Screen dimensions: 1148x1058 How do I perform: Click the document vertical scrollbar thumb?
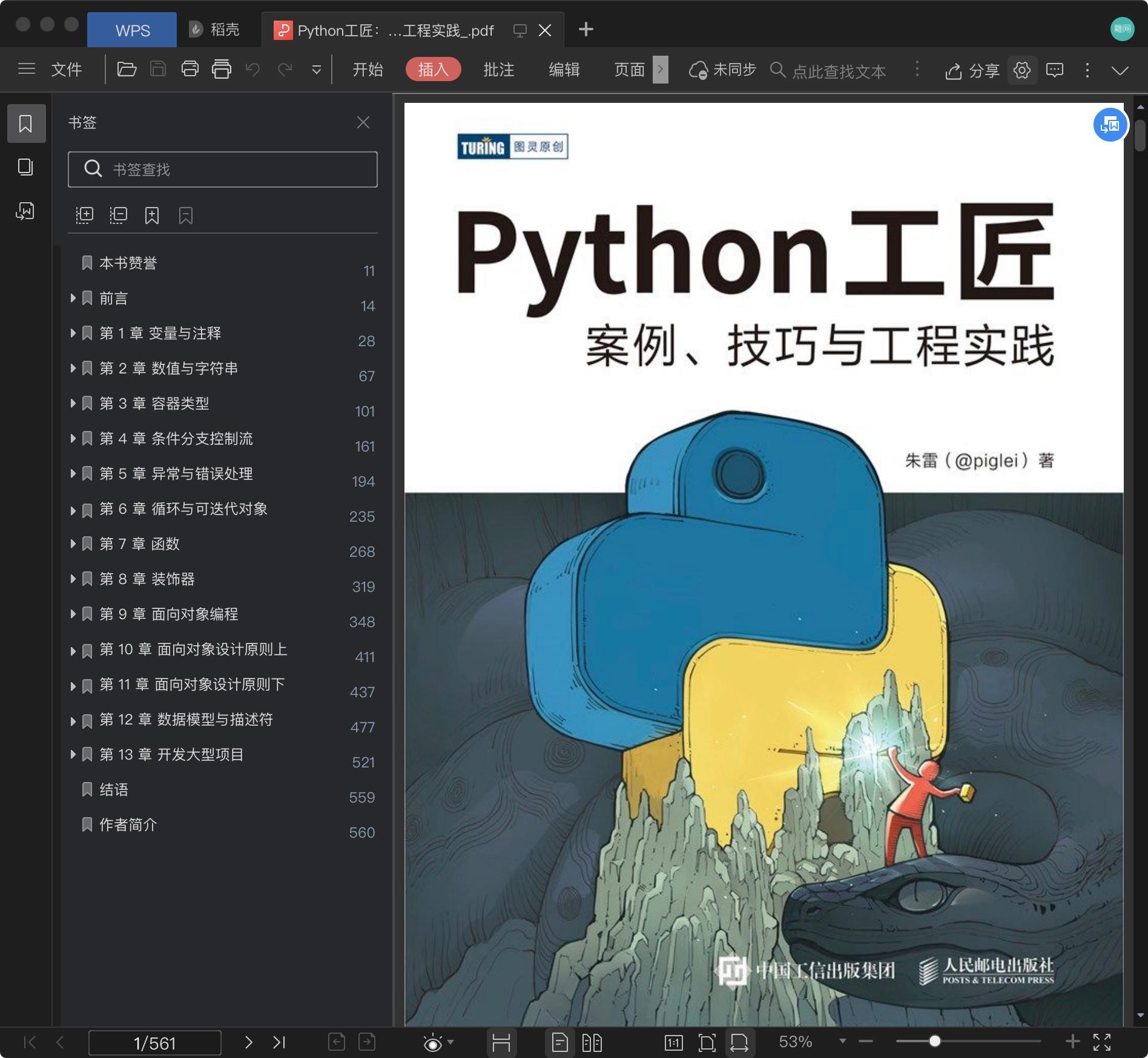point(1140,136)
